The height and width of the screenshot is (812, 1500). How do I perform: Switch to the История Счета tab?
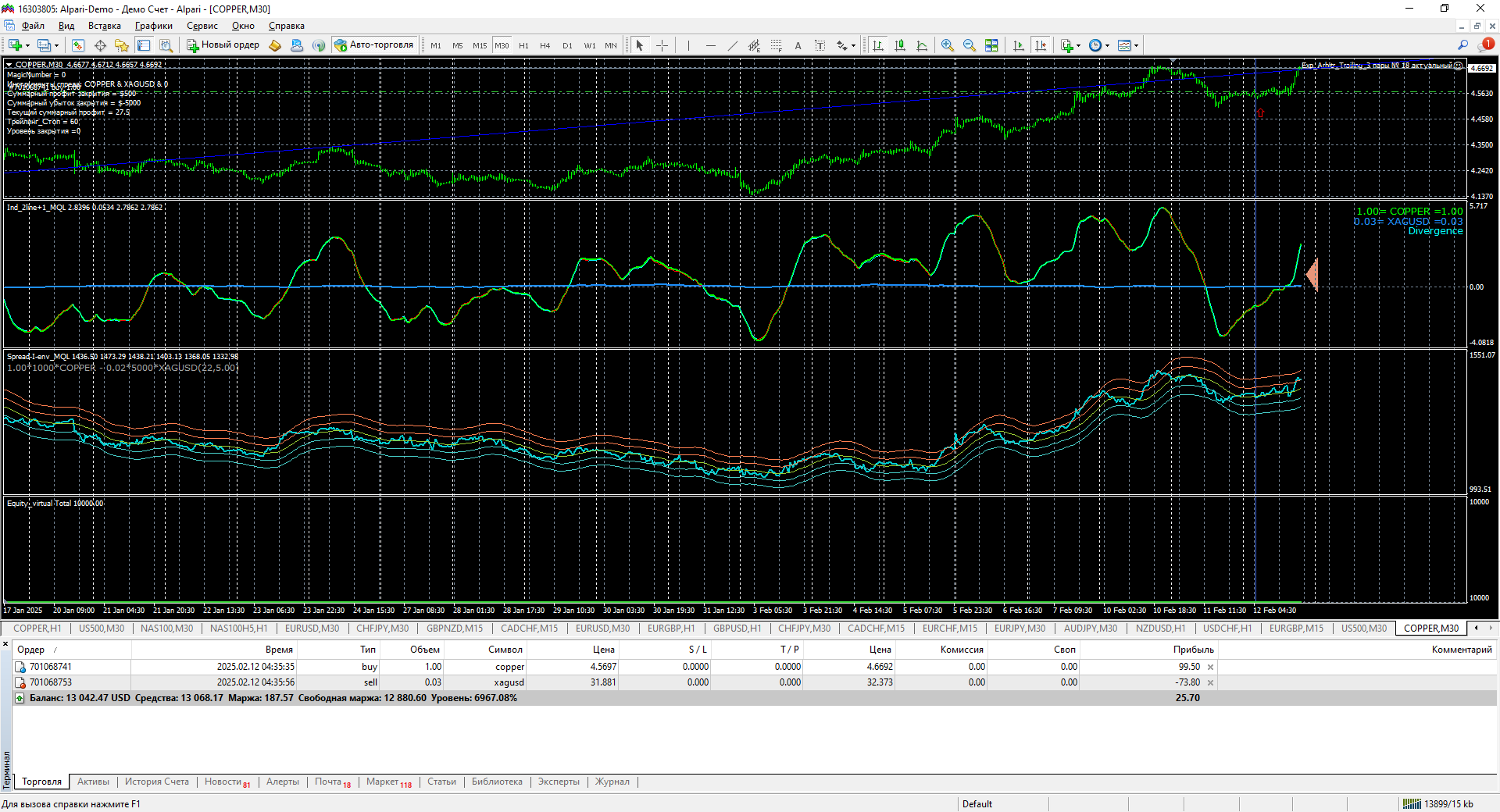point(156,782)
